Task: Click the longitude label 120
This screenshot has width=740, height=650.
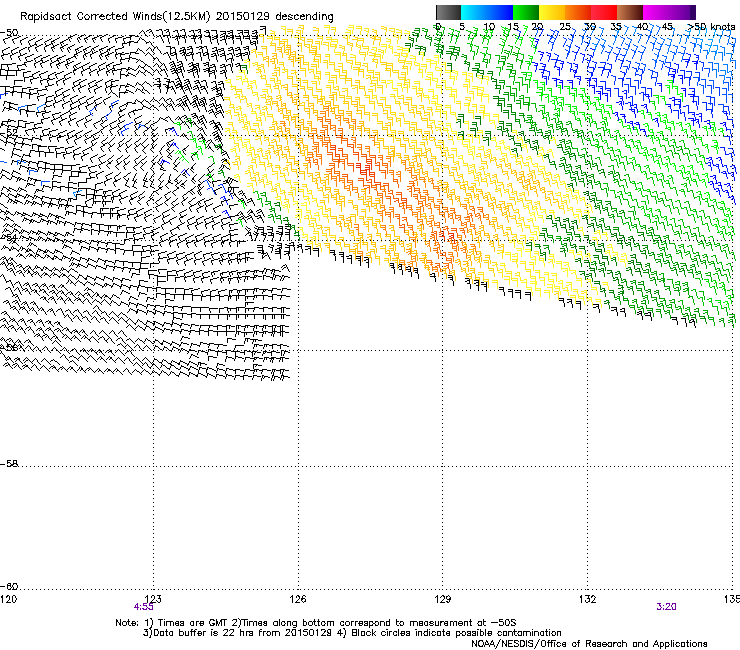Action: click(x=8, y=599)
